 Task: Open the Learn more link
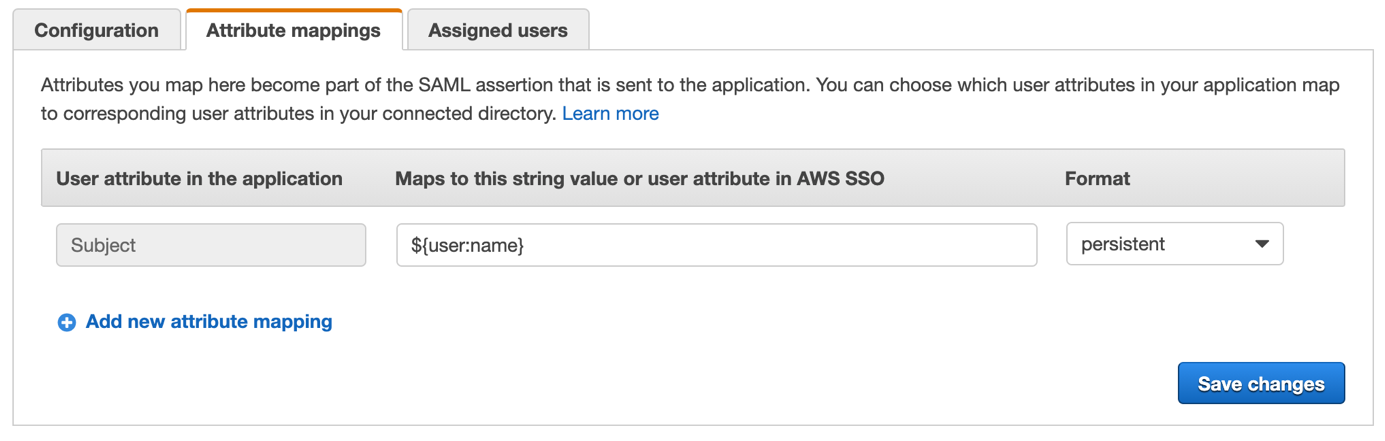(610, 113)
